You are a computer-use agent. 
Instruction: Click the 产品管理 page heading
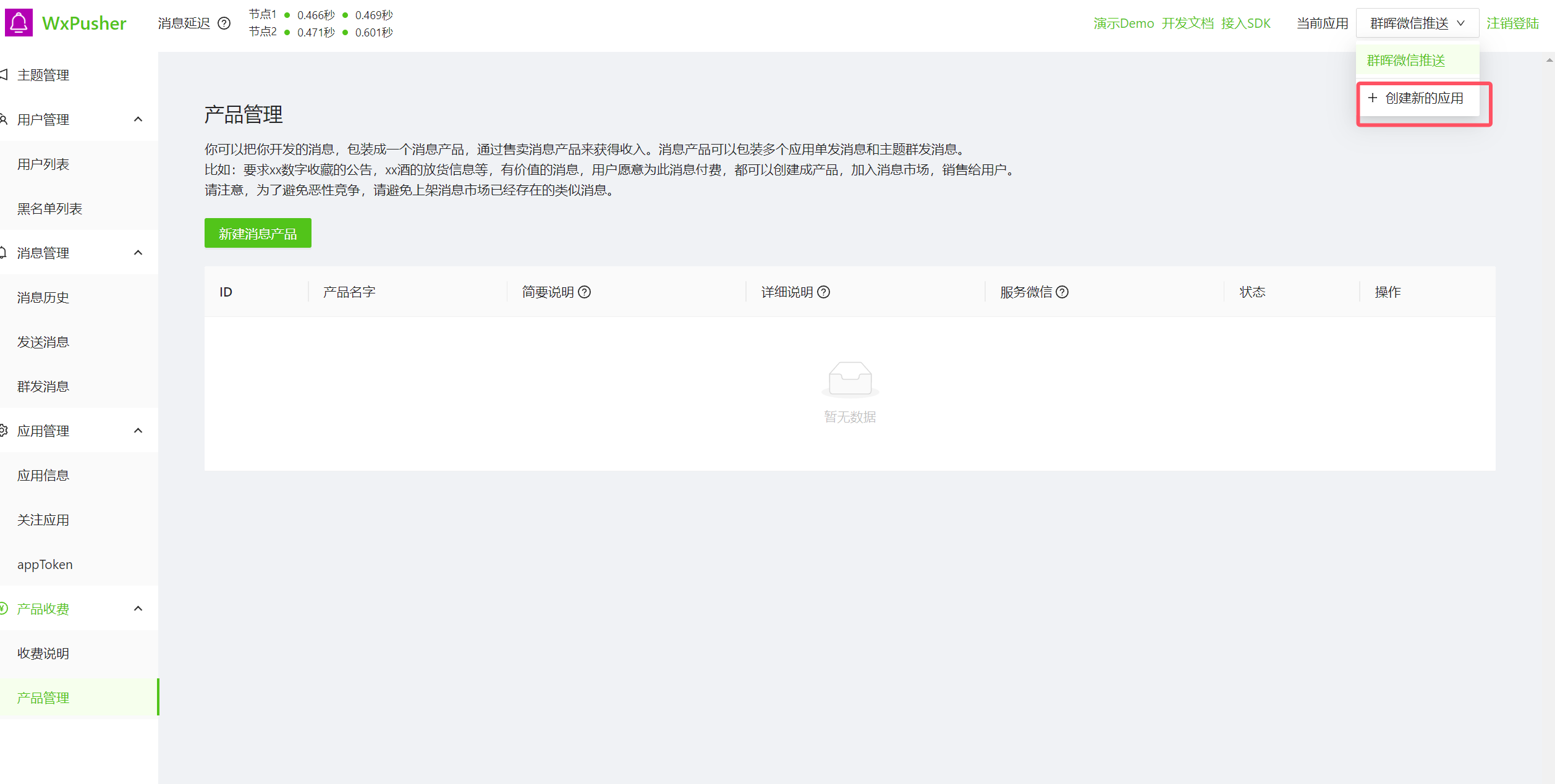click(244, 114)
